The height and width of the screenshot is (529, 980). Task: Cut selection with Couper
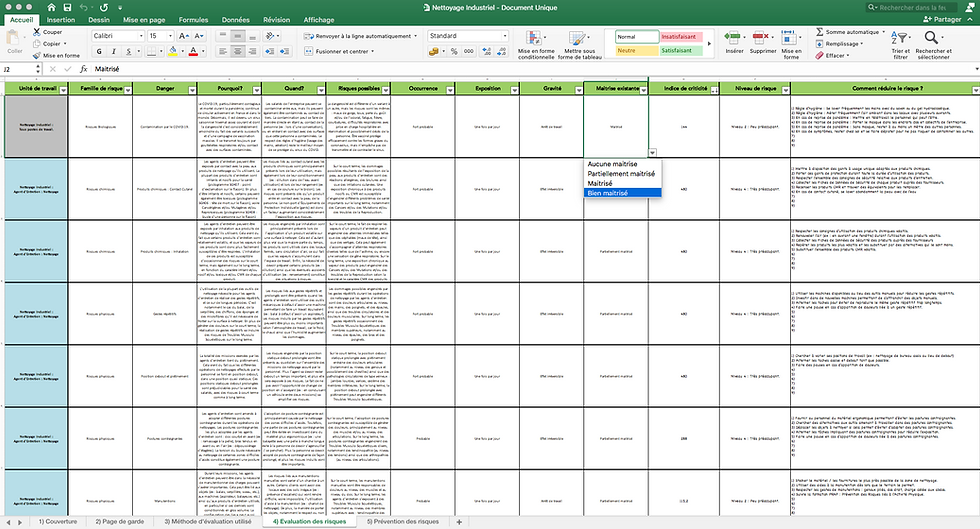(48, 32)
